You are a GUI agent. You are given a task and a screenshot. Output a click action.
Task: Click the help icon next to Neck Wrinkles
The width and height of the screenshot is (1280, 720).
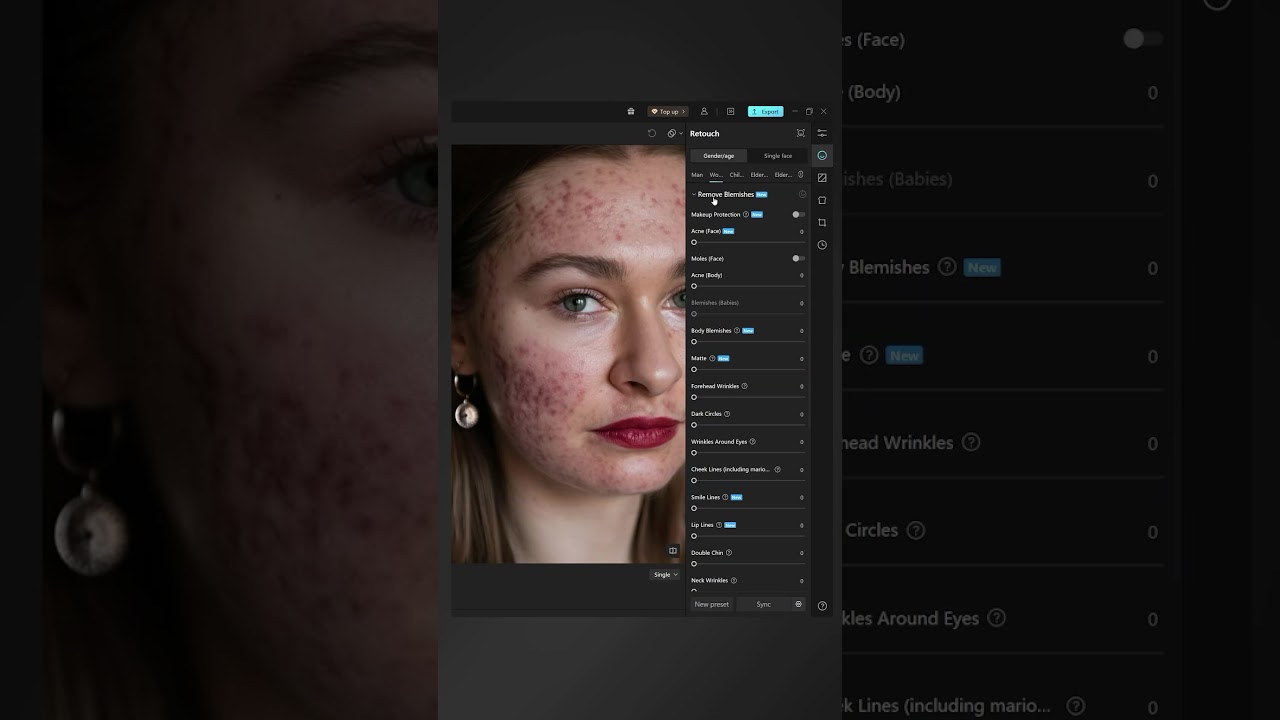[734, 580]
